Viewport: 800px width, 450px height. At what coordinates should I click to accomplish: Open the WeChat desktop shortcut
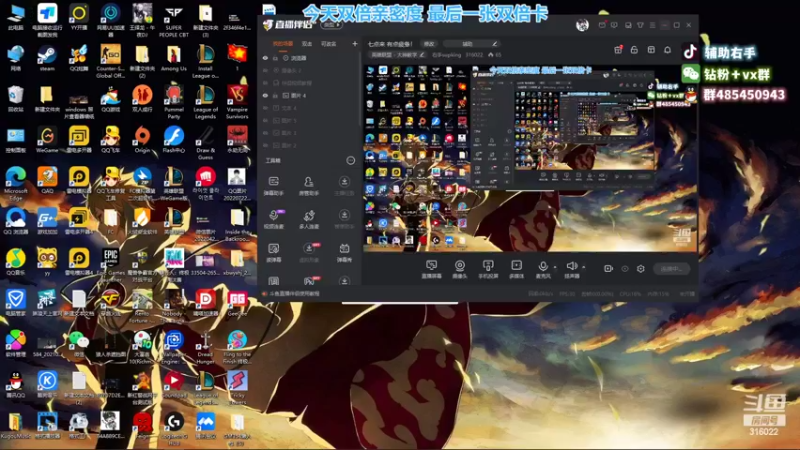[x=79, y=344]
